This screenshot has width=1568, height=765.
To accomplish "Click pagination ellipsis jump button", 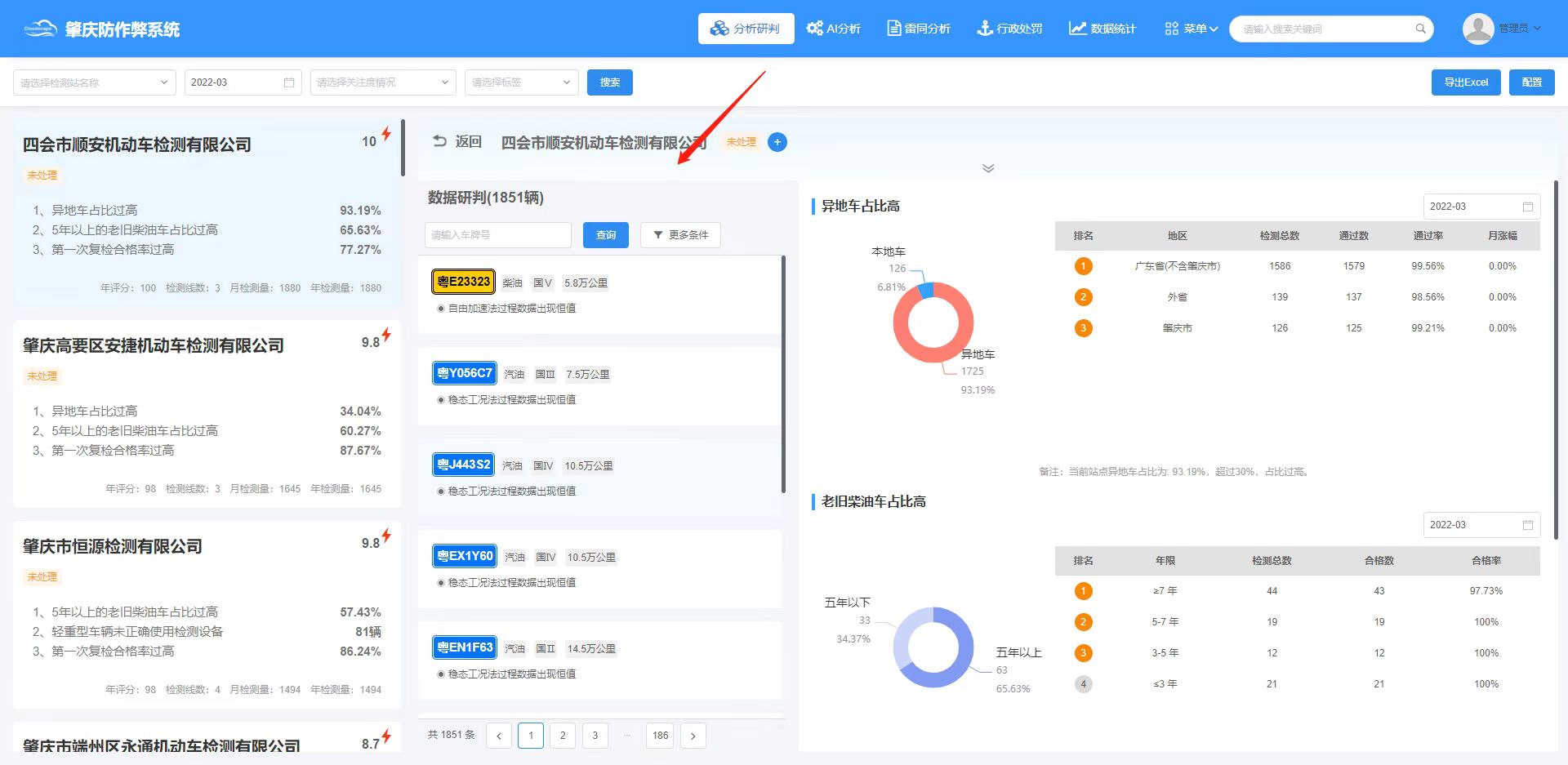I will click(627, 736).
